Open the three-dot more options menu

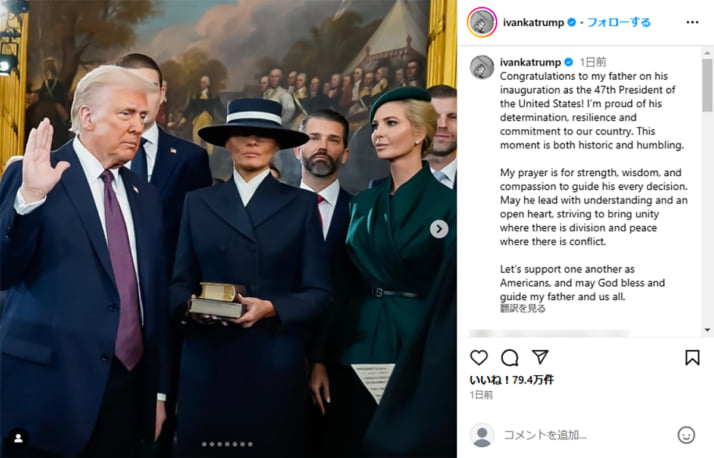692,22
